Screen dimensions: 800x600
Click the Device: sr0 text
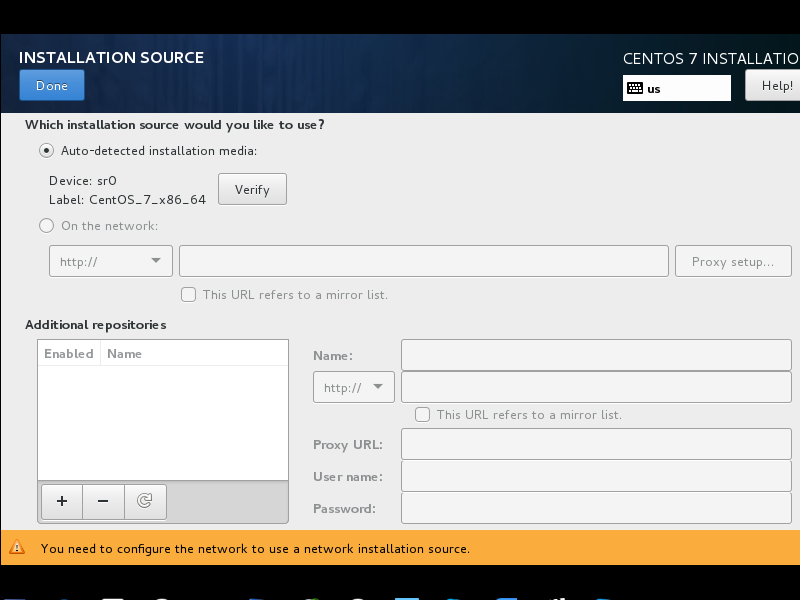83,181
